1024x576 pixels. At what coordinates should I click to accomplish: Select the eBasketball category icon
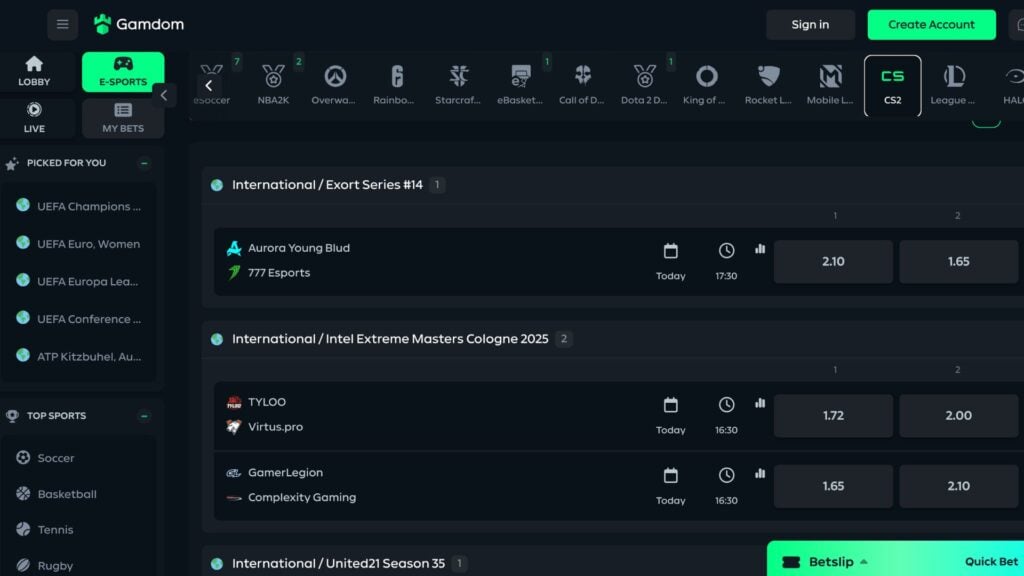520,85
